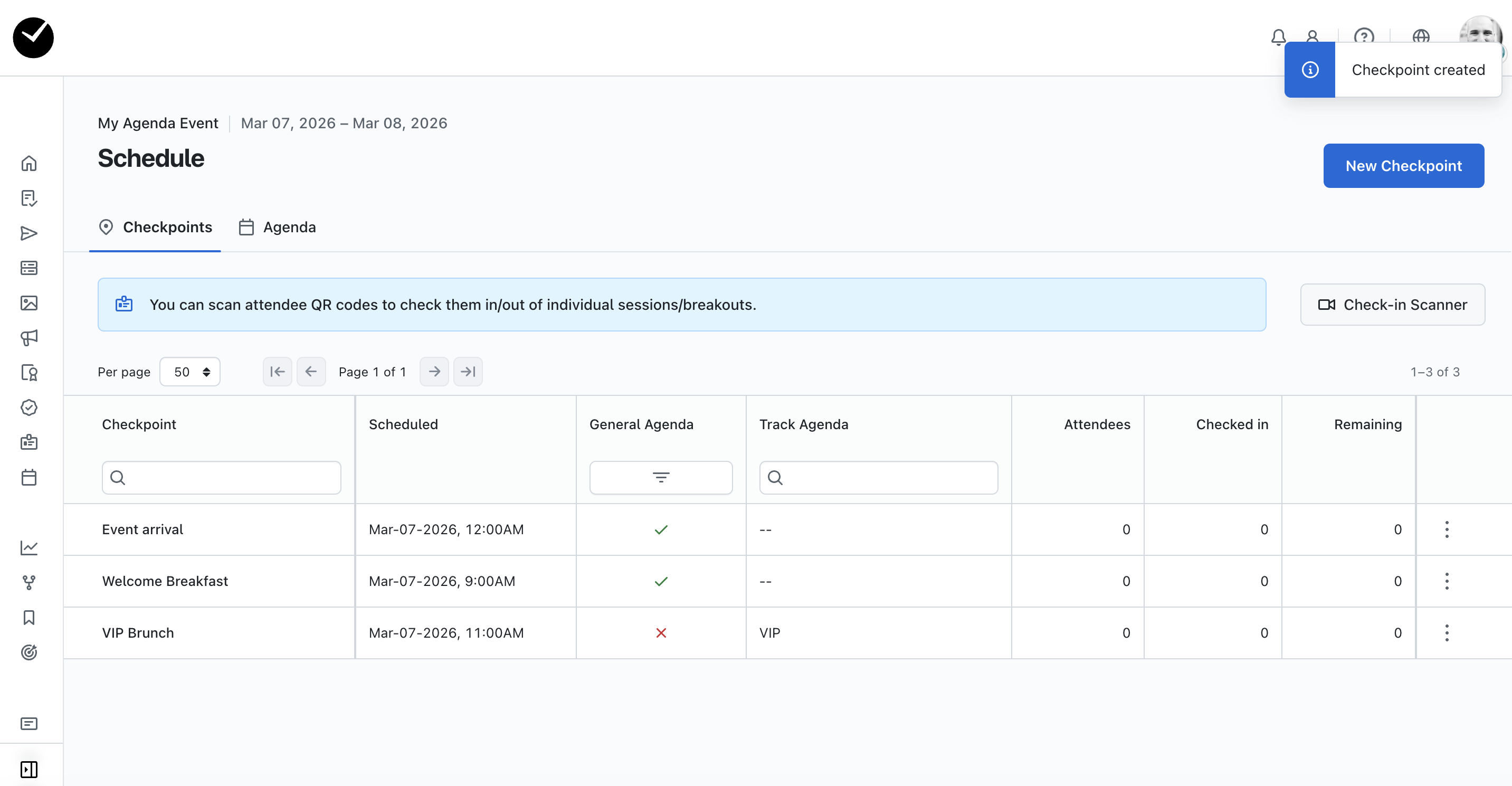Image resolution: width=1512 pixels, height=786 pixels.
Task: Open actions menu for Event arrival row
Action: (x=1446, y=529)
